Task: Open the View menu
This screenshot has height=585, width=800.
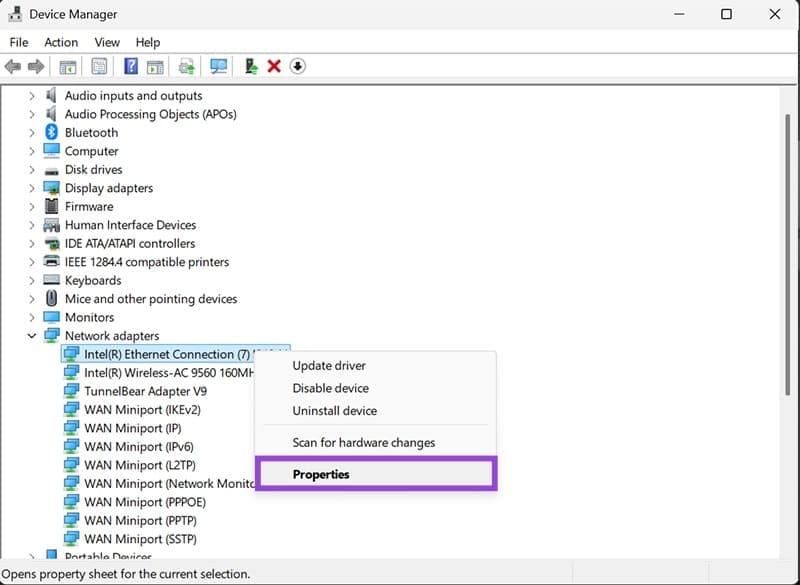Action: click(x=106, y=42)
